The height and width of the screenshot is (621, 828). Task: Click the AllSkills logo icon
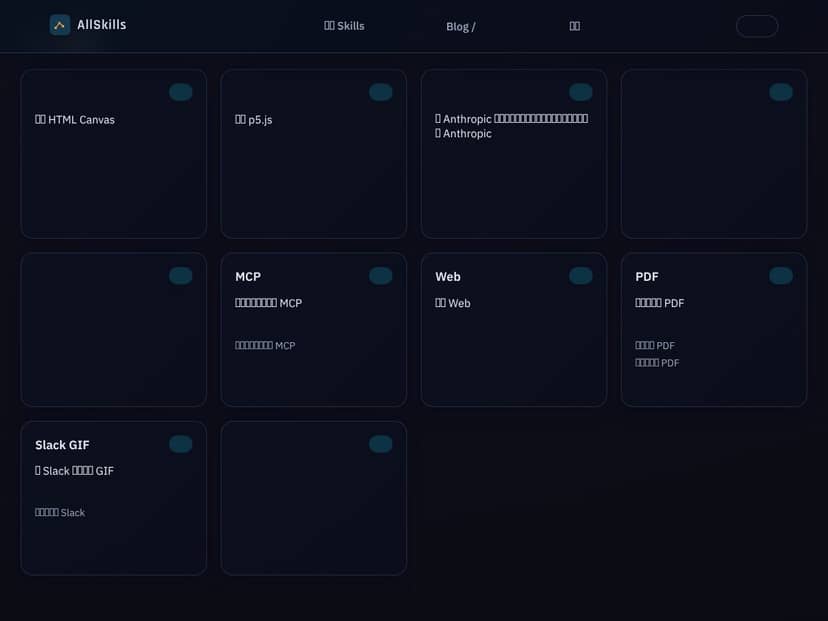coord(60,24)
